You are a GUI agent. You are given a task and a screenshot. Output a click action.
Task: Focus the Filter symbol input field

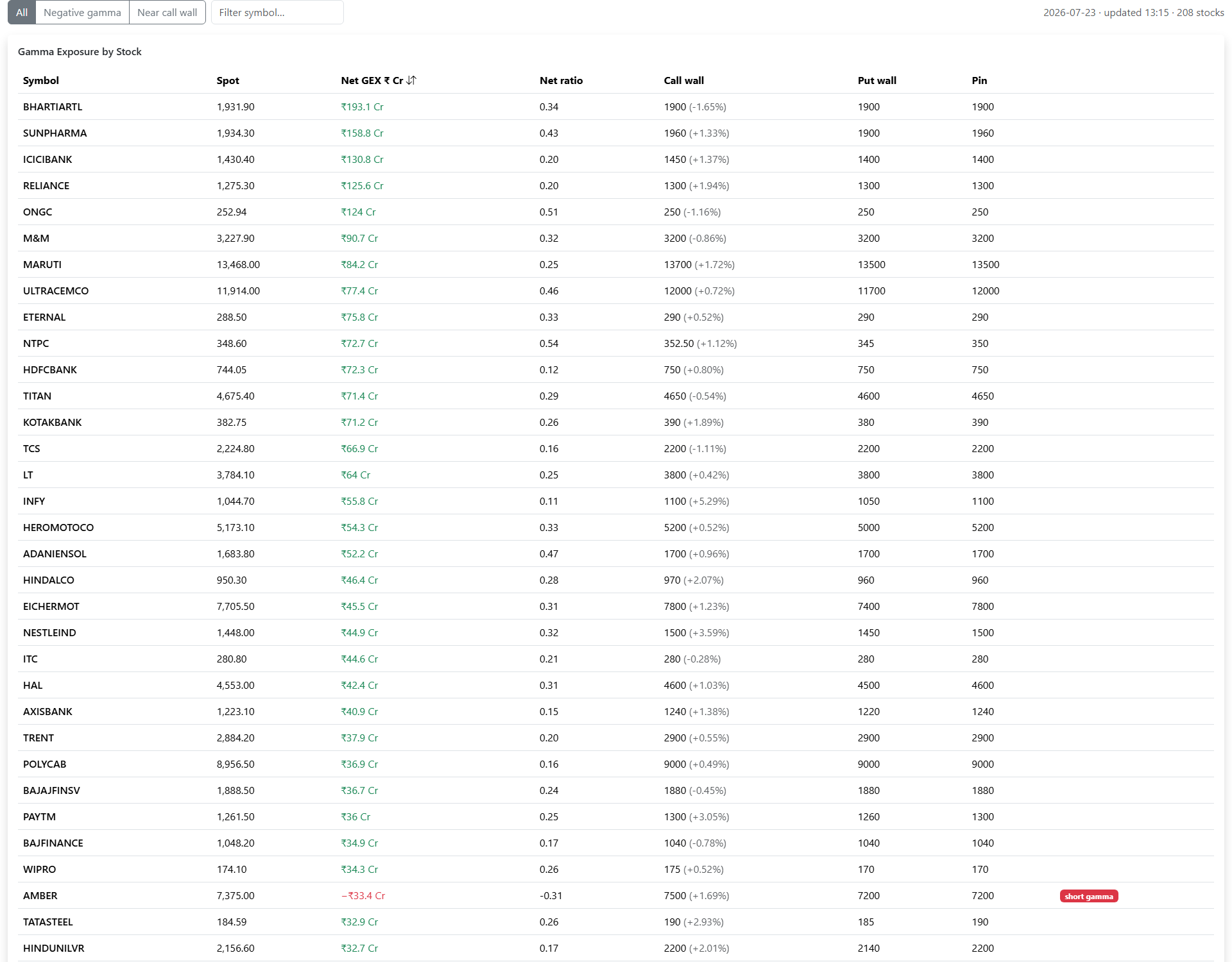tap(277, 12)
